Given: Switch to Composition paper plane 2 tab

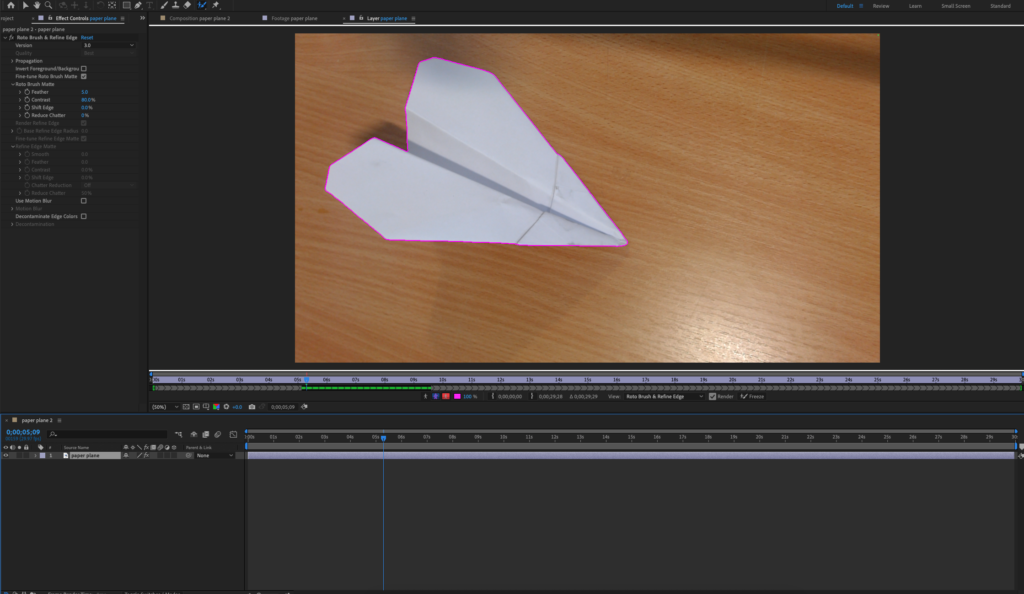Looking at the screenshot, I should pyautogui.click(x=199, y=18).
